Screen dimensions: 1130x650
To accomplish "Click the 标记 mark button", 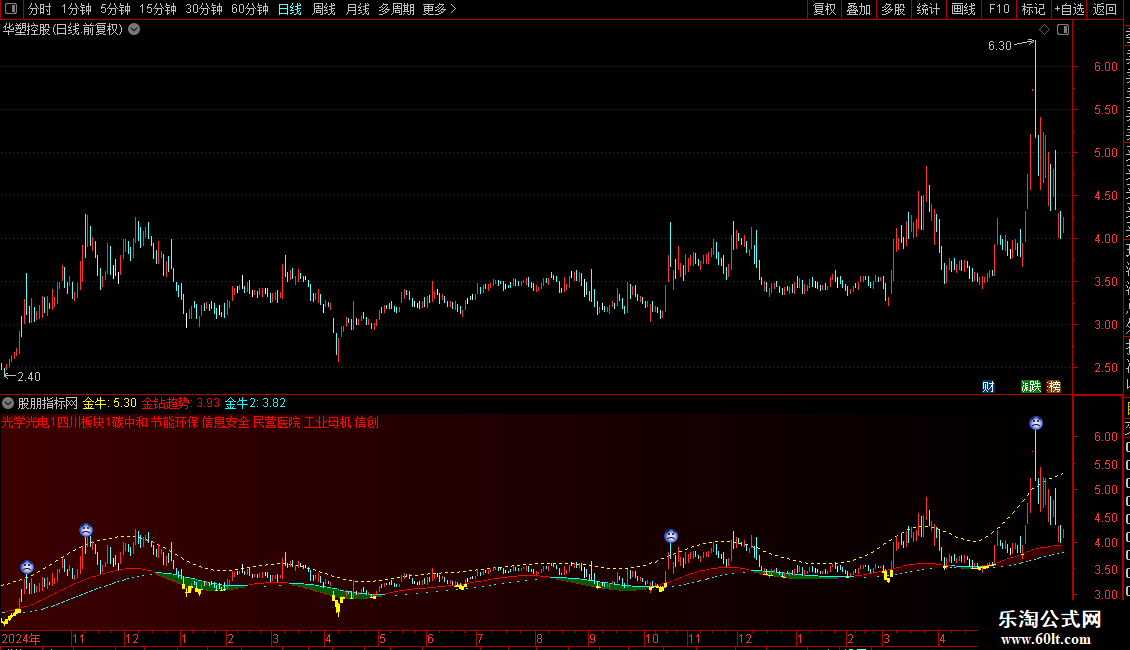I will (1033, 9).
